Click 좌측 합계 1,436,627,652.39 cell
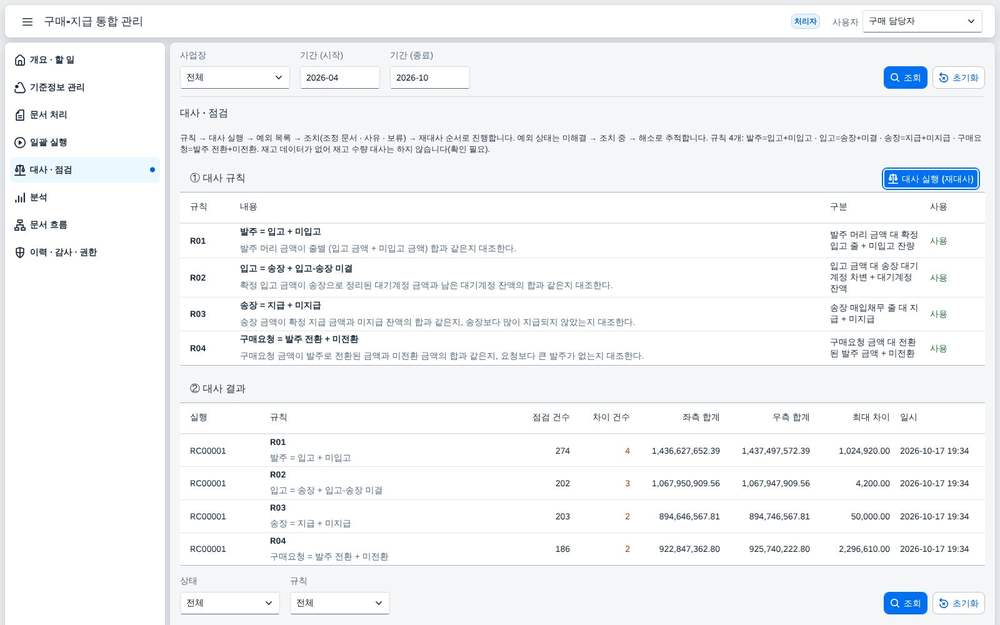 click(x=686, y=451)
